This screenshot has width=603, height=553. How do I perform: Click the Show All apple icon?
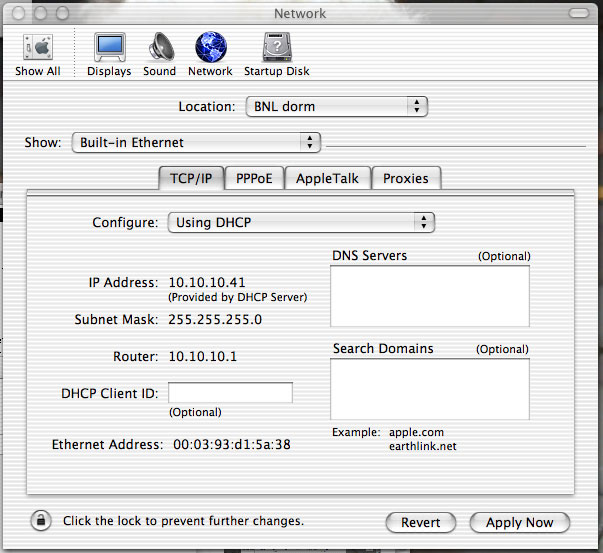(x=37, y=48)
